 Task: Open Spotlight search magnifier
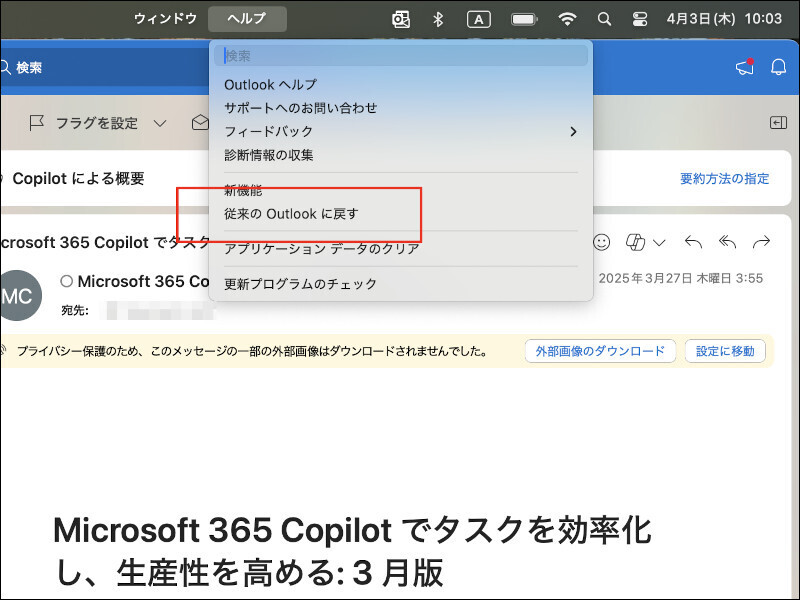pyautogui.click(x=604, y=19)
